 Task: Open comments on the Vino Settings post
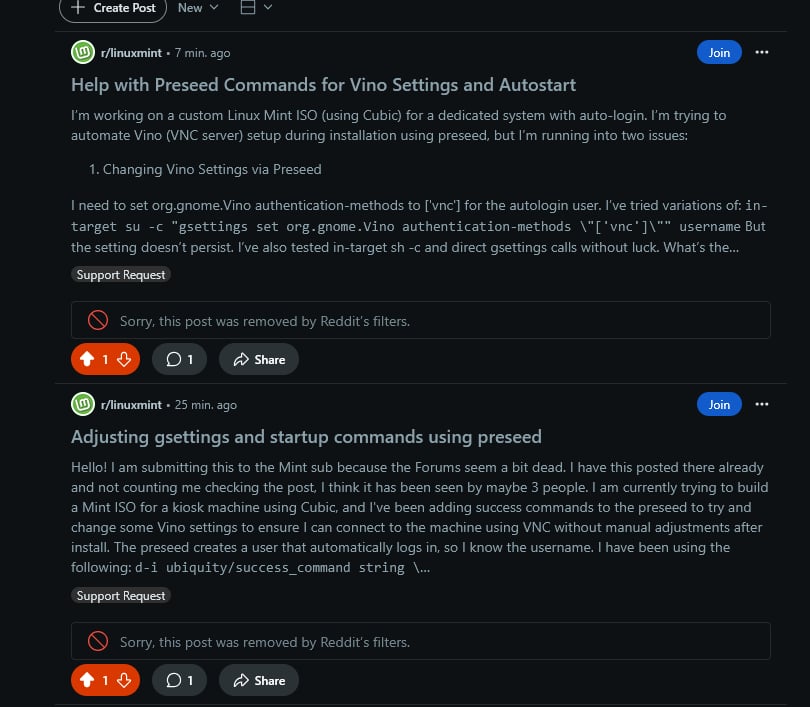coord(179,359)
